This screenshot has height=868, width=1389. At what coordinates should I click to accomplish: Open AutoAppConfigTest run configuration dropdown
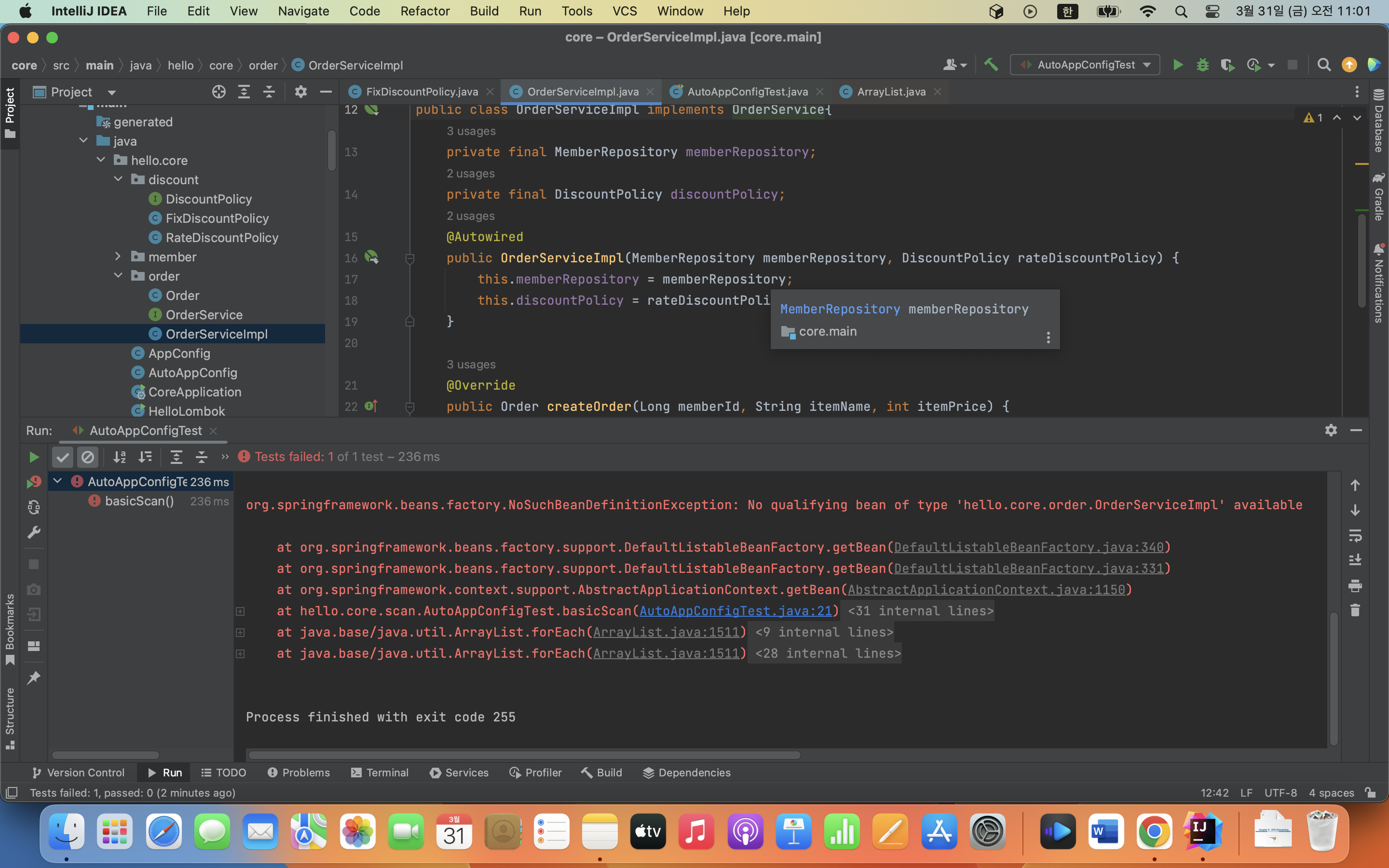point(1085,65)
